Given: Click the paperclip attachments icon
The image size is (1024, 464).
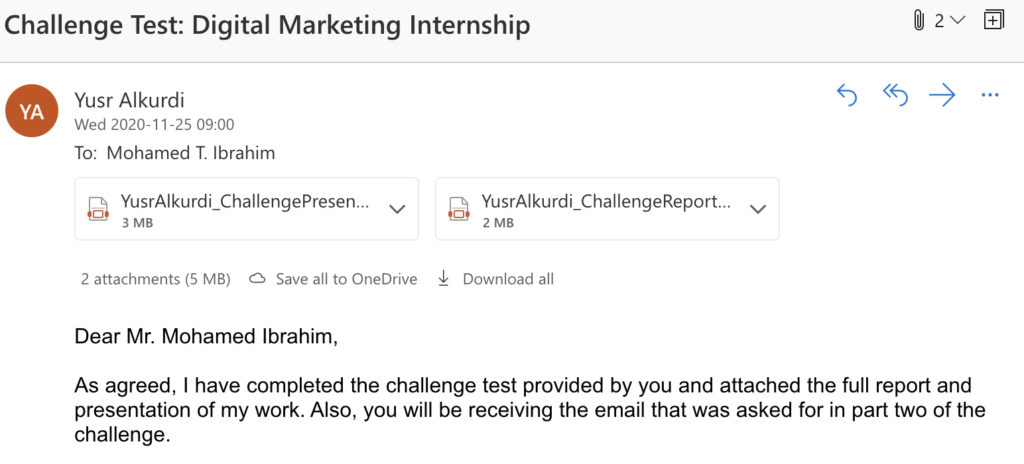Looking at the screenshot, I should [918, 21].
